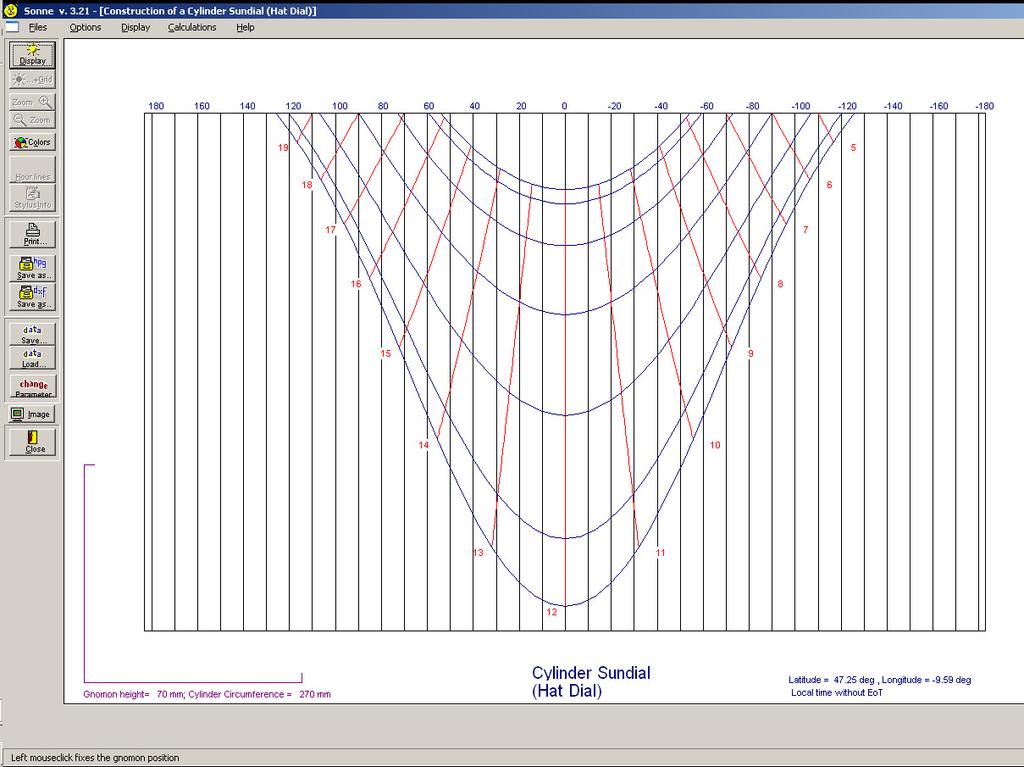The height and width of the screenshot is (767, 1024).
Task: Click the Hour lines button
Action: pos(32,170)
